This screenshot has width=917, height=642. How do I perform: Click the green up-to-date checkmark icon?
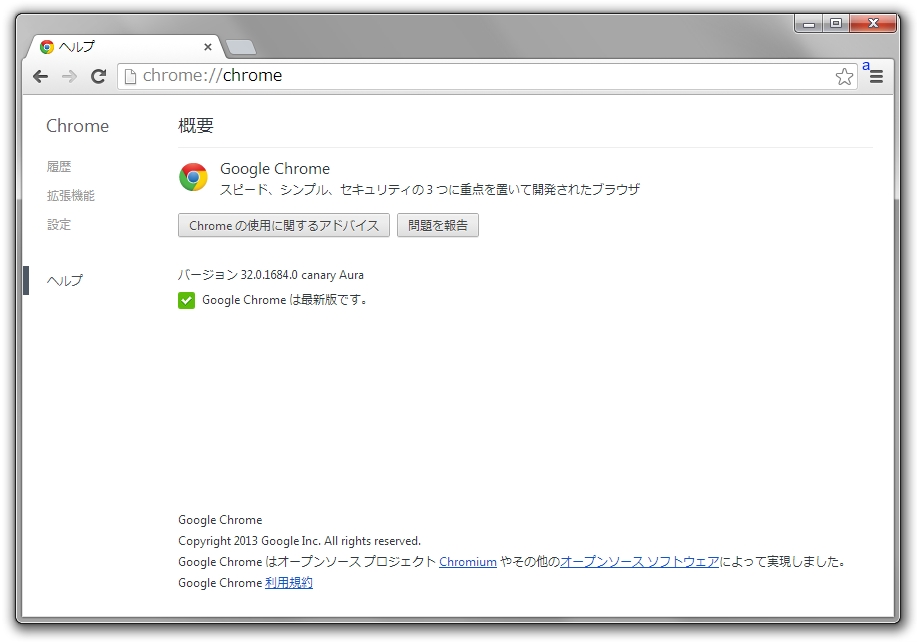(185, 300)
